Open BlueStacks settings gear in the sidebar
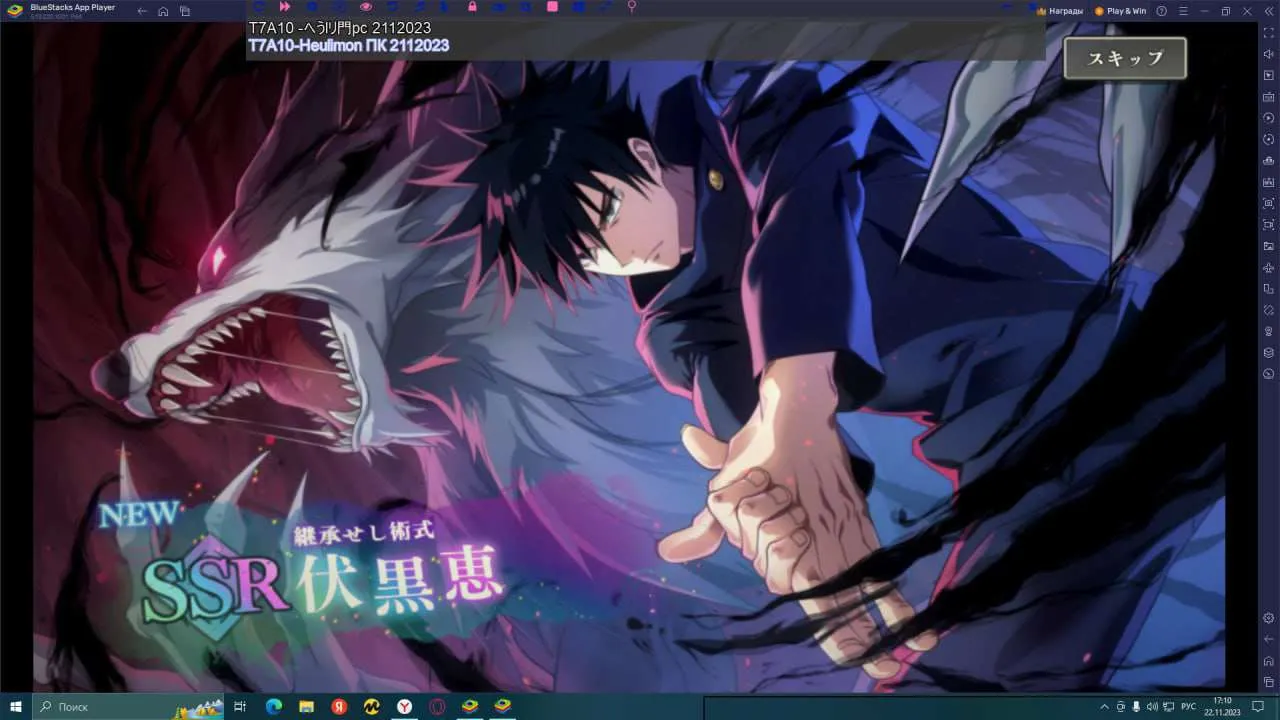 (x=1268, y=618)
